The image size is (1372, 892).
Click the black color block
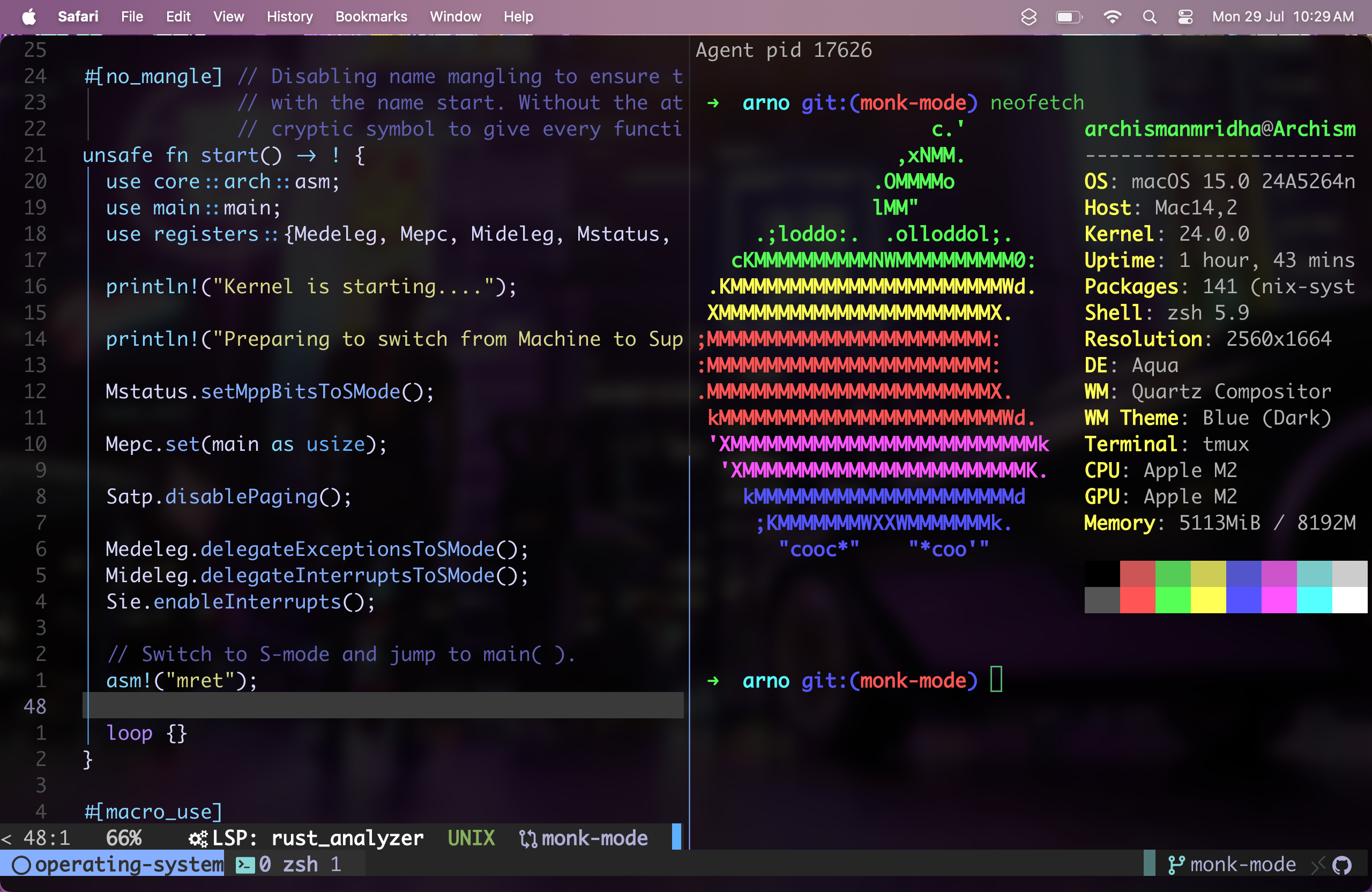coord(1102,574)
